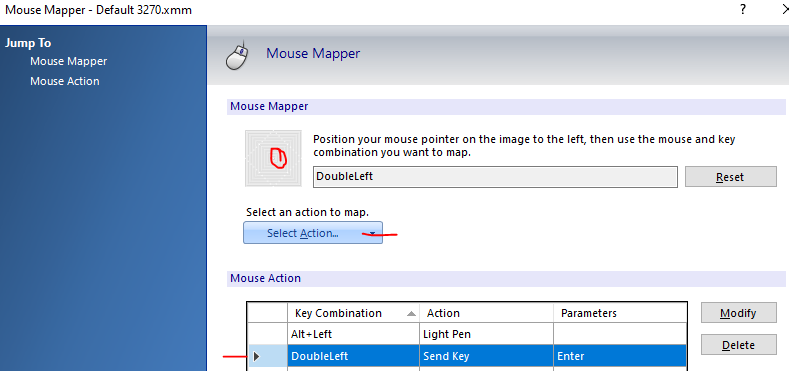This screenshot has height=371, width=789.
Task: Jump to Mouse Action section in sidebar
Action: (64, 81)
